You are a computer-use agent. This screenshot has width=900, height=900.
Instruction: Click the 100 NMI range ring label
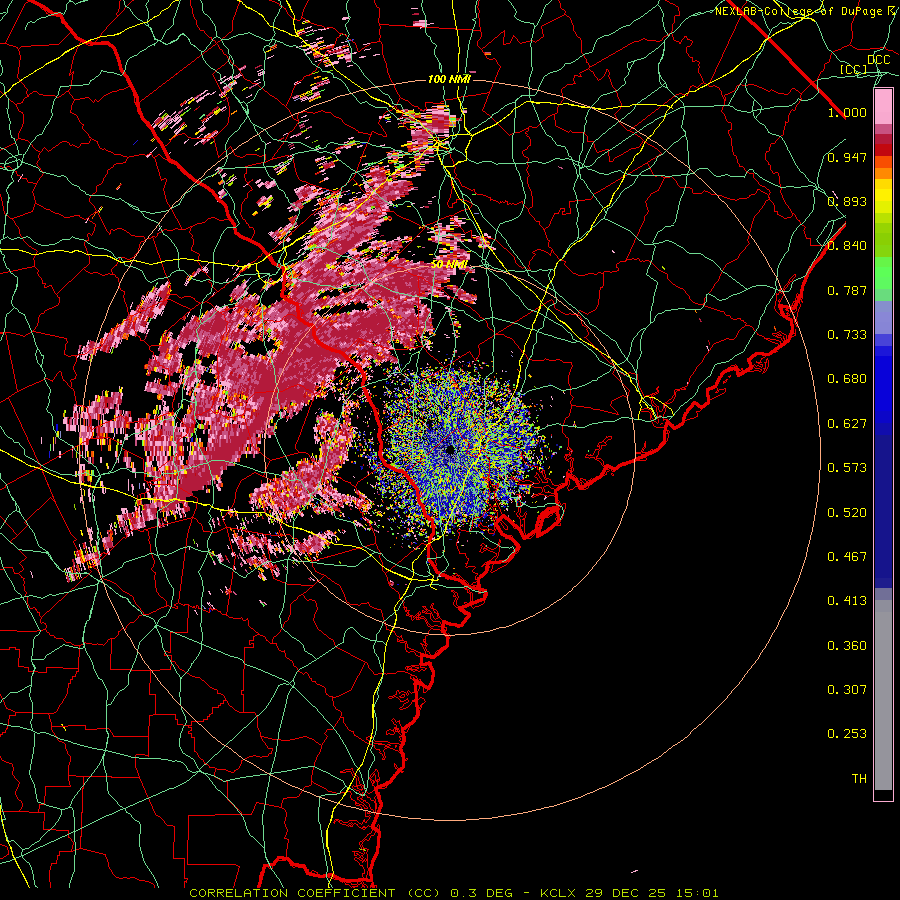tap(449, 79)
